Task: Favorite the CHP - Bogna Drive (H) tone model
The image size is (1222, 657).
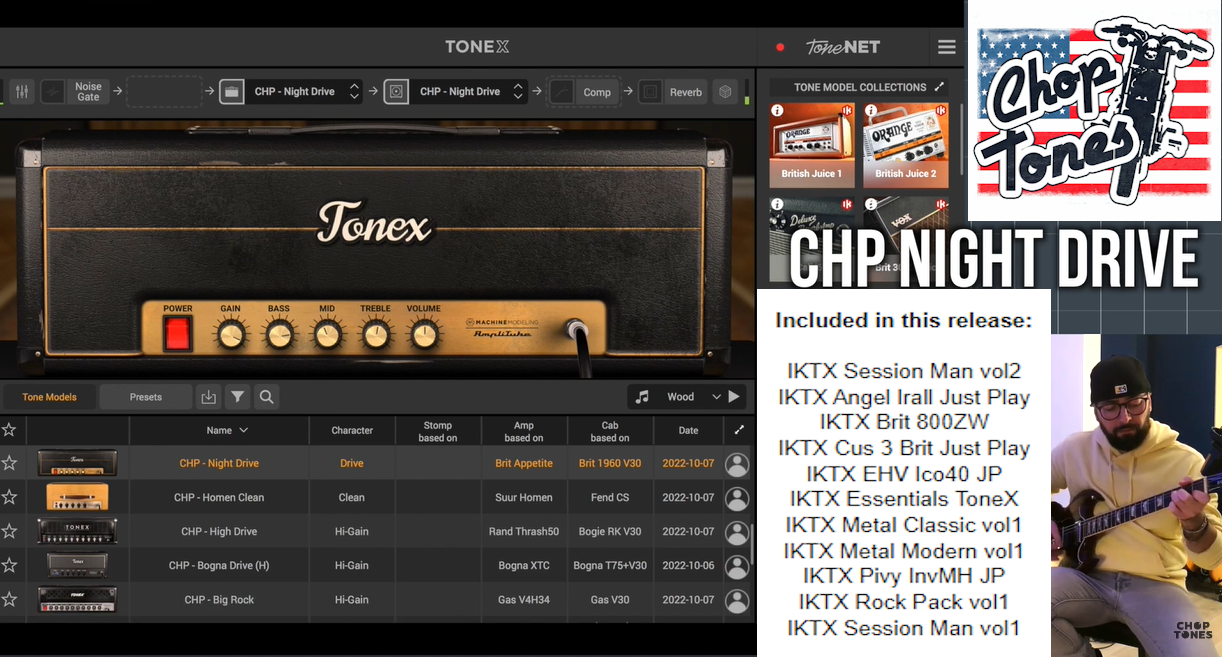Action: [x=9, y=565]
